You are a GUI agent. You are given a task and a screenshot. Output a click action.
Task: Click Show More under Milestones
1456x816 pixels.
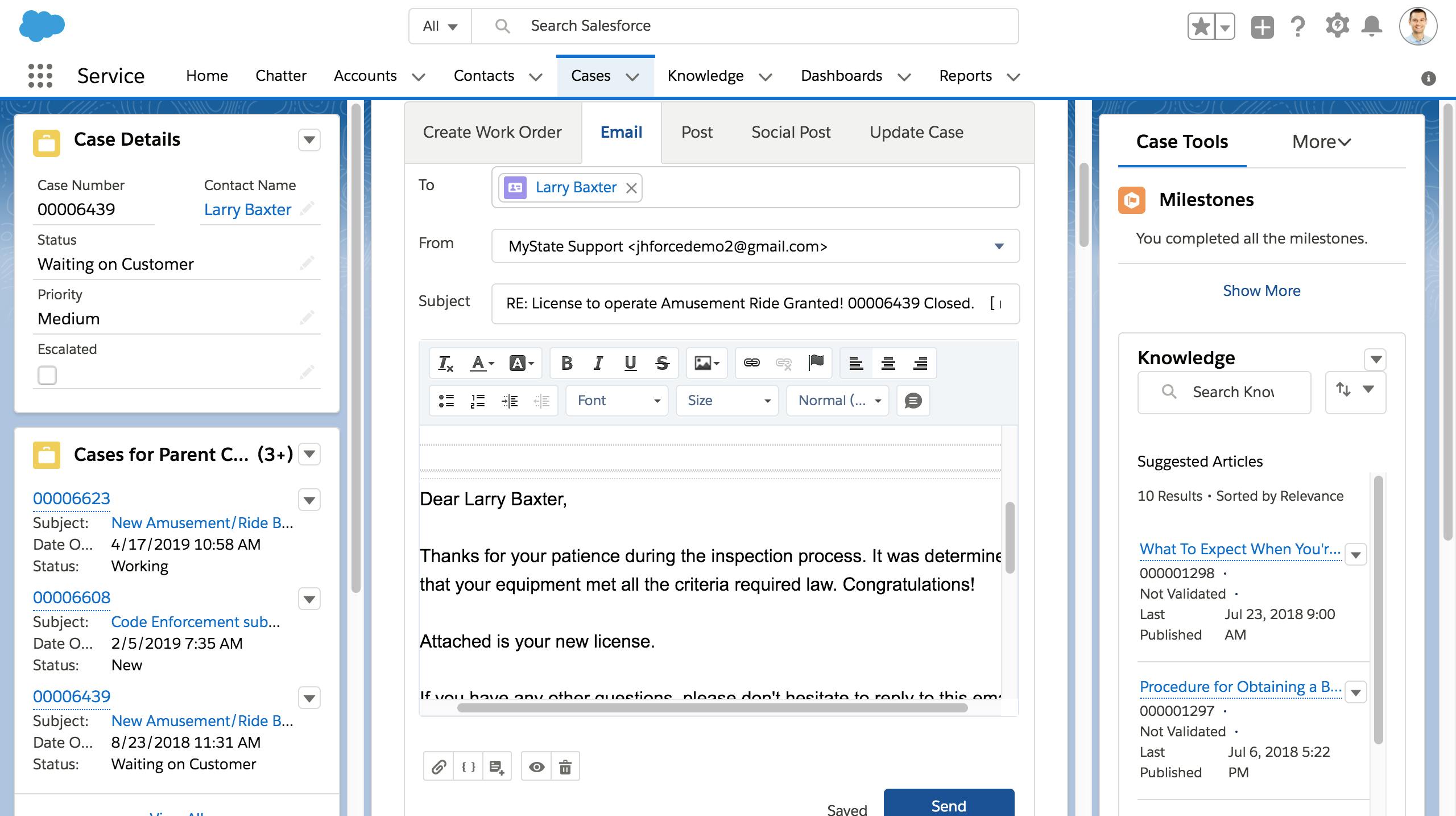[1261, 291]
